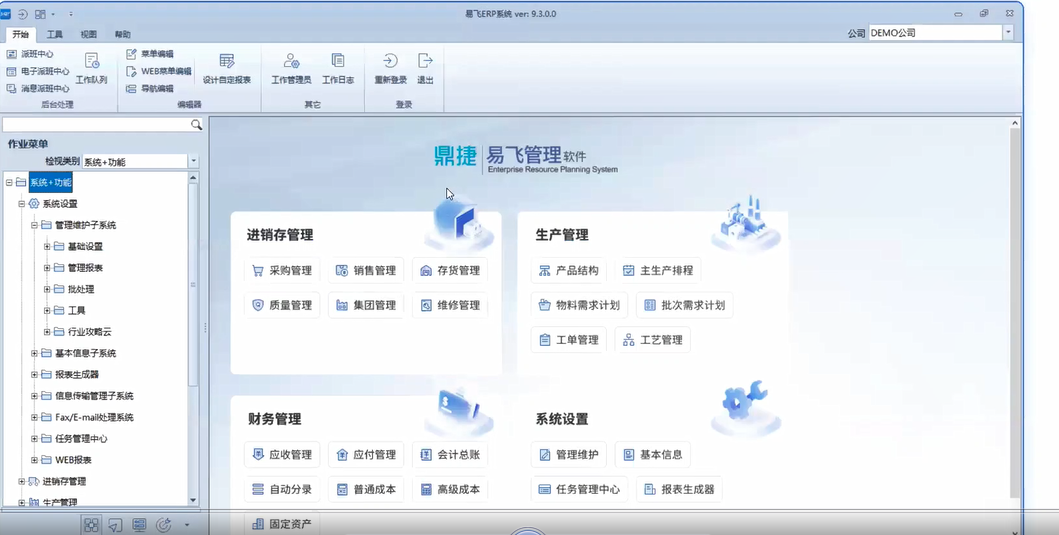
Task: Click the target icon in bottom bar
Action: [163, 524]
